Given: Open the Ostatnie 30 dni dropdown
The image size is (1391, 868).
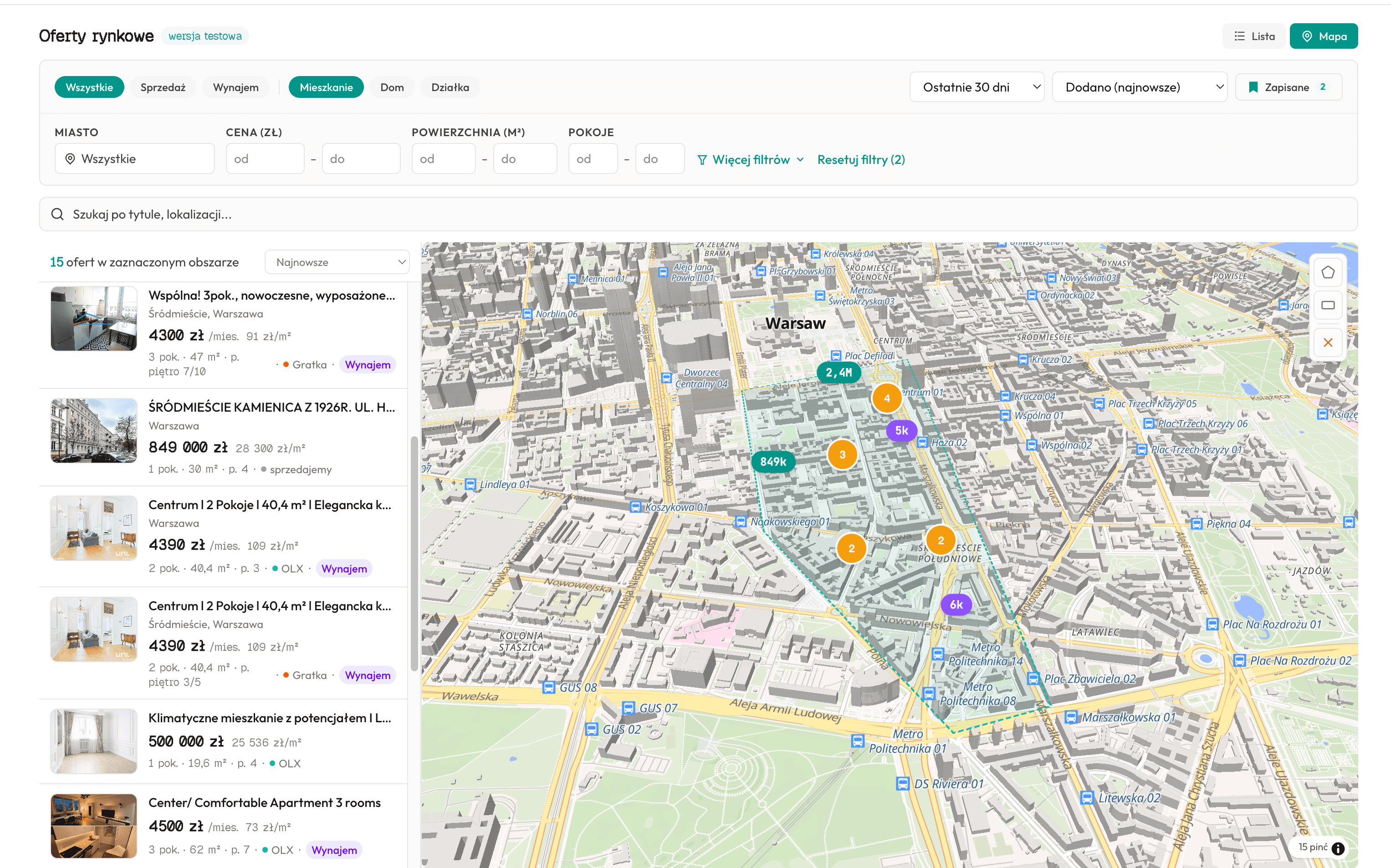Looking at the screenshot, I should (977, 87).
